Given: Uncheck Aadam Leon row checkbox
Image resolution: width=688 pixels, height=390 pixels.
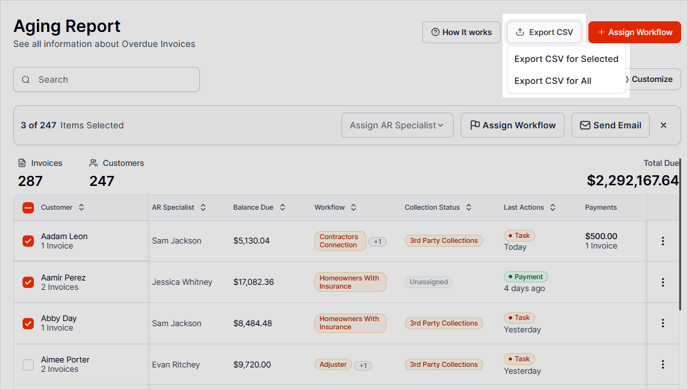Looking at the screenshot, I should coord(28,241).
